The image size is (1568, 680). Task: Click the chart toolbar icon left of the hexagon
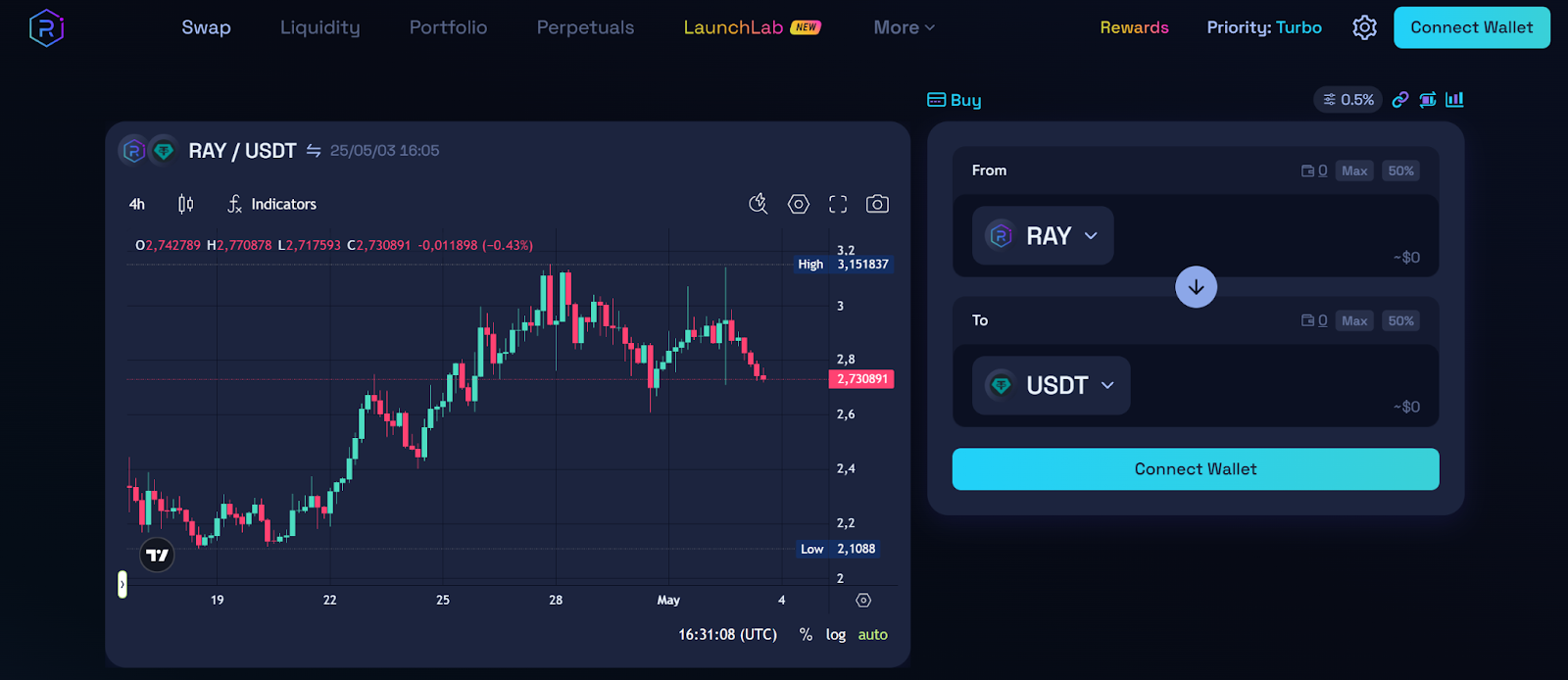pyautogui.click(x=758, y=204)
